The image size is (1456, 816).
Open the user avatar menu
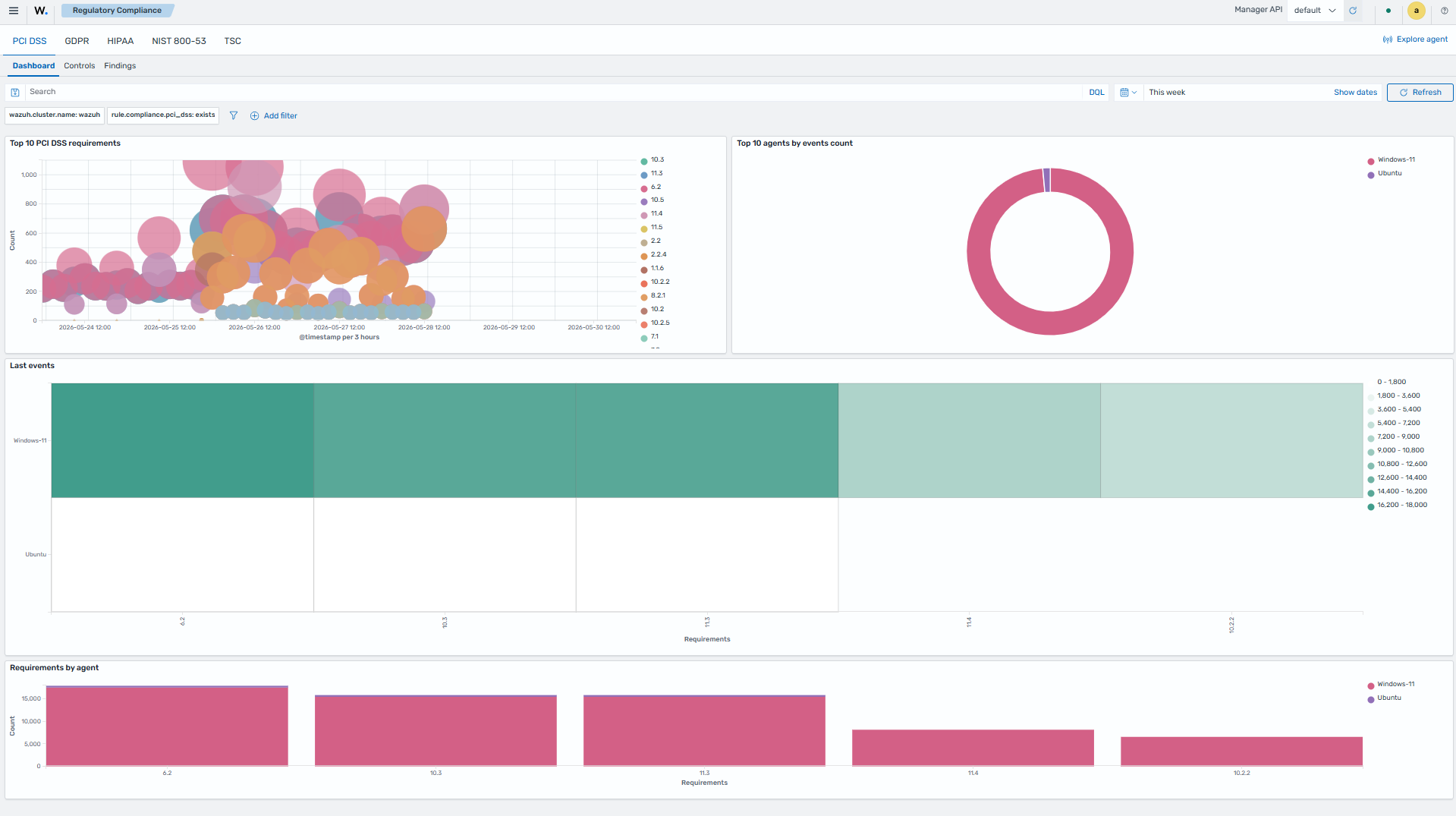tap(1417, 11)
